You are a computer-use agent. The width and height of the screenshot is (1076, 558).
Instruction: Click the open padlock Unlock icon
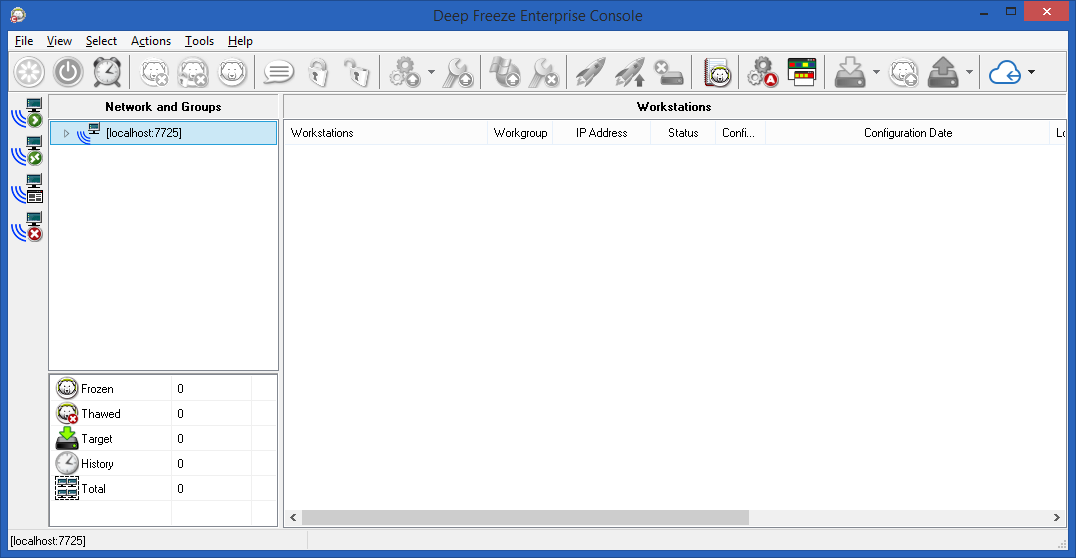[356, 72]
